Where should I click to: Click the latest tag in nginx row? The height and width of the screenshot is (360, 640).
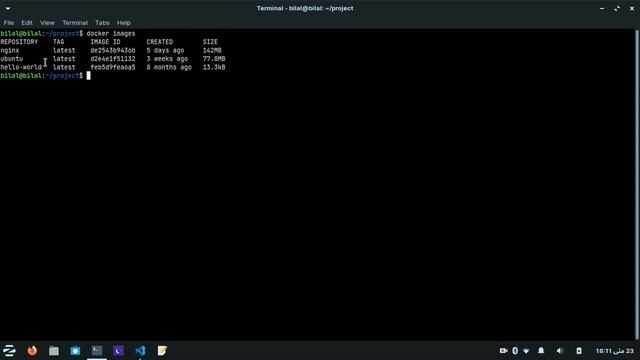click(64, 51)
